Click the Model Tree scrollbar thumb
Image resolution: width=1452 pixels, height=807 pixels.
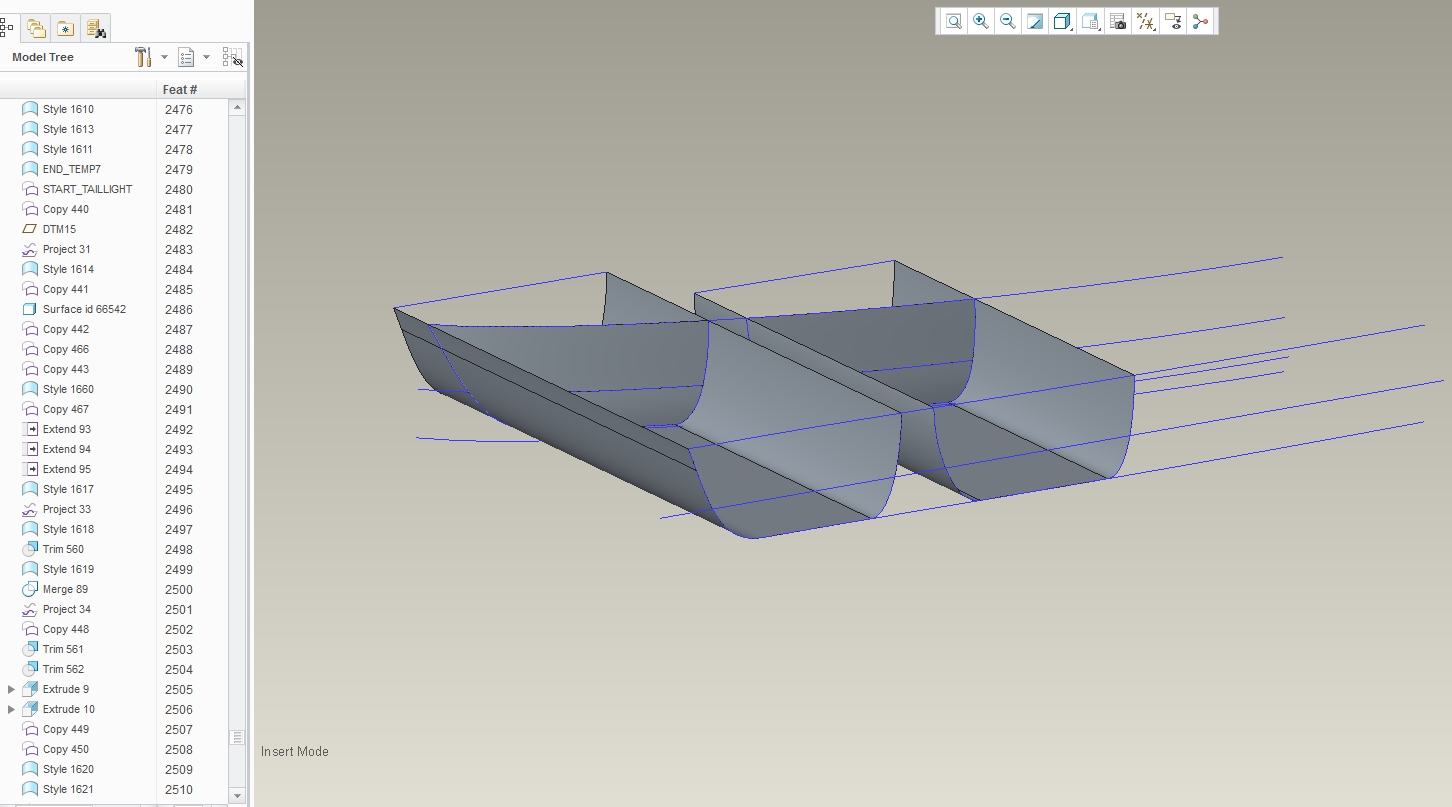[x=237, y=737]
